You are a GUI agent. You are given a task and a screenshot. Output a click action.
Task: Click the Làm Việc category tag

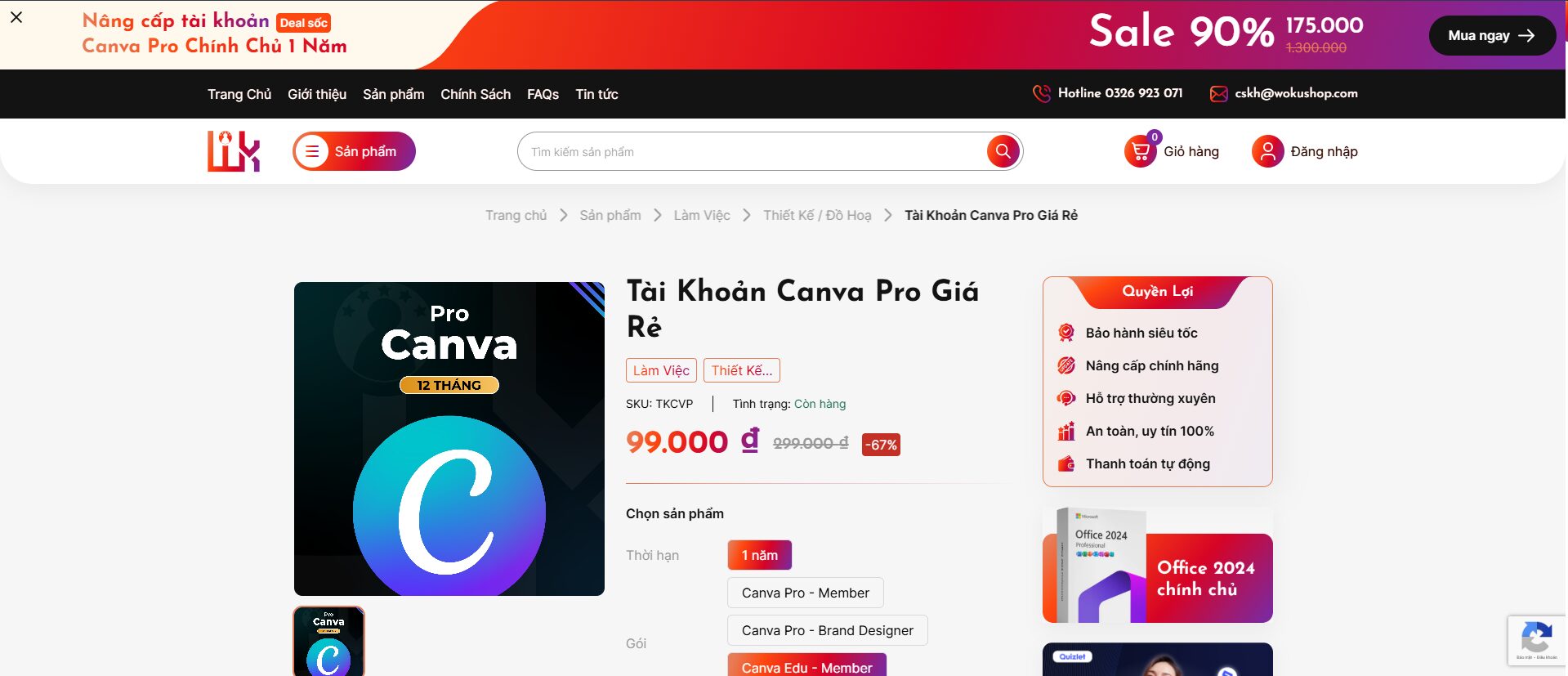coord(661,370)
